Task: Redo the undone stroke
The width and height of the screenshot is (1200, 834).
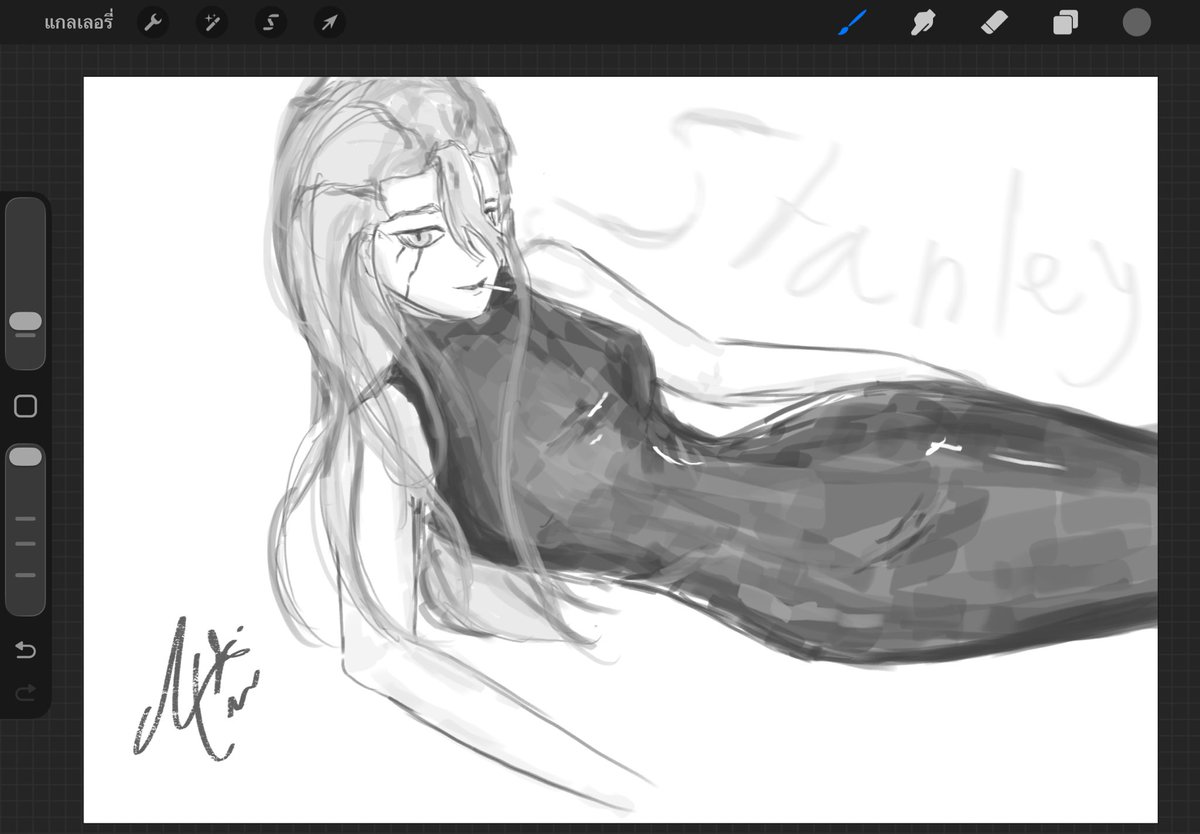Action: pos(26,691)
